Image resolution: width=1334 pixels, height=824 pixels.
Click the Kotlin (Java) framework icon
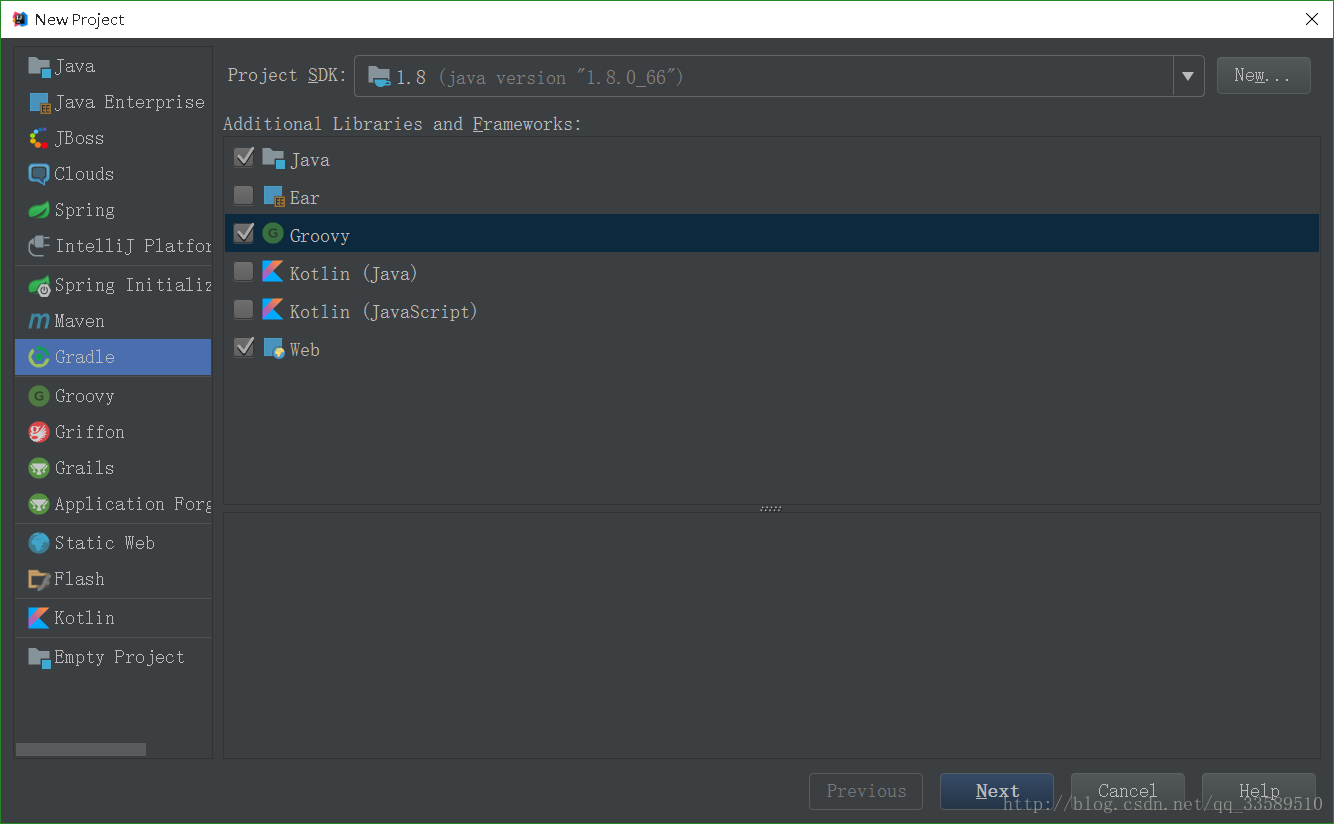(x=273, y=272)
